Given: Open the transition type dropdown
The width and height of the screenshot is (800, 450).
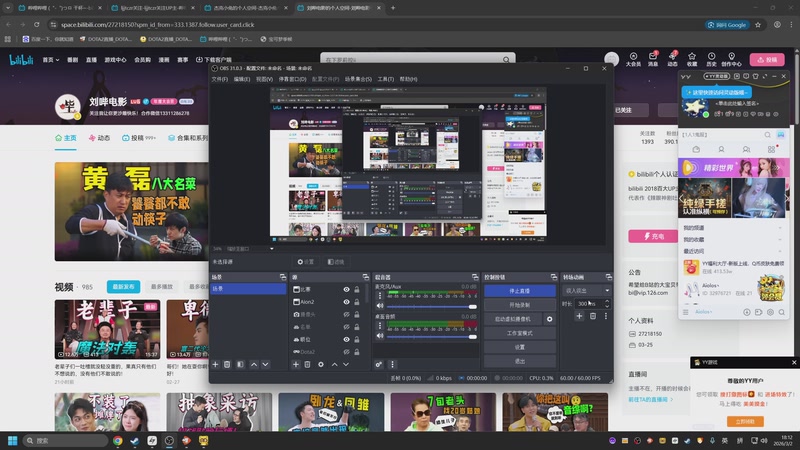Looking at the screenshot, I should (x=587, y=290).
